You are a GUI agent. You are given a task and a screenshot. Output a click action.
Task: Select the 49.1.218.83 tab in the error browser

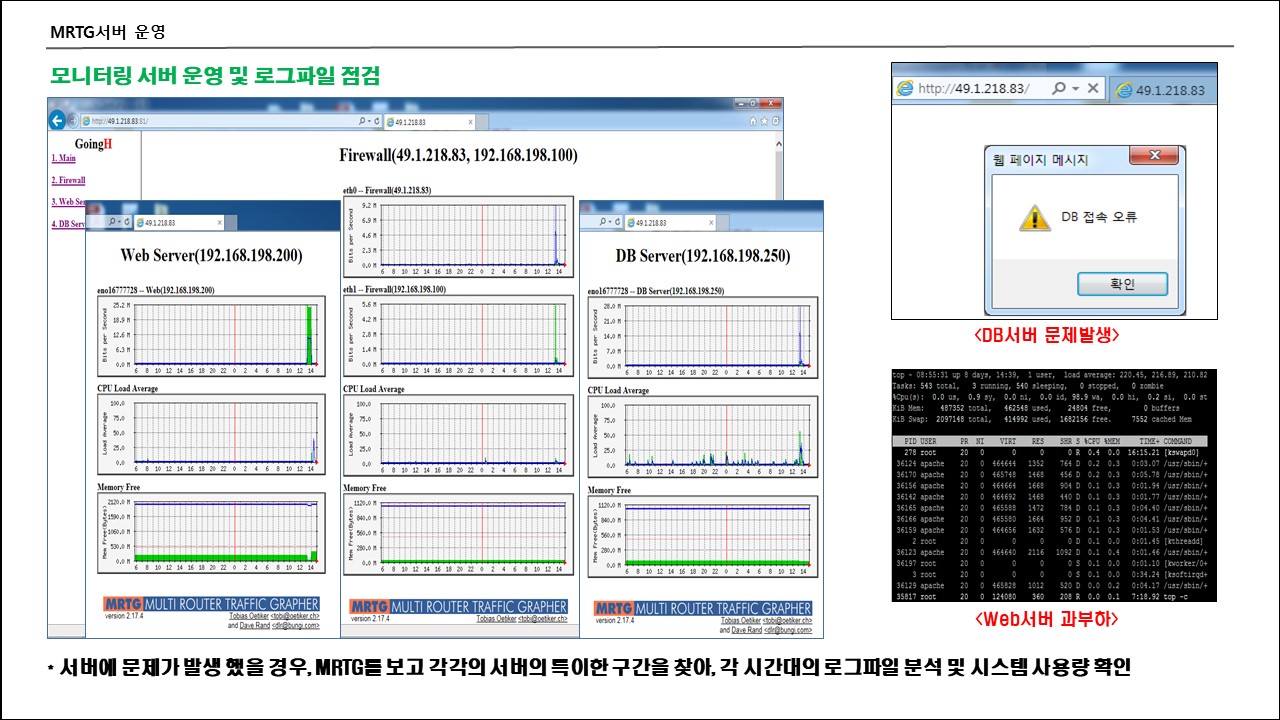click(1167, 89)
